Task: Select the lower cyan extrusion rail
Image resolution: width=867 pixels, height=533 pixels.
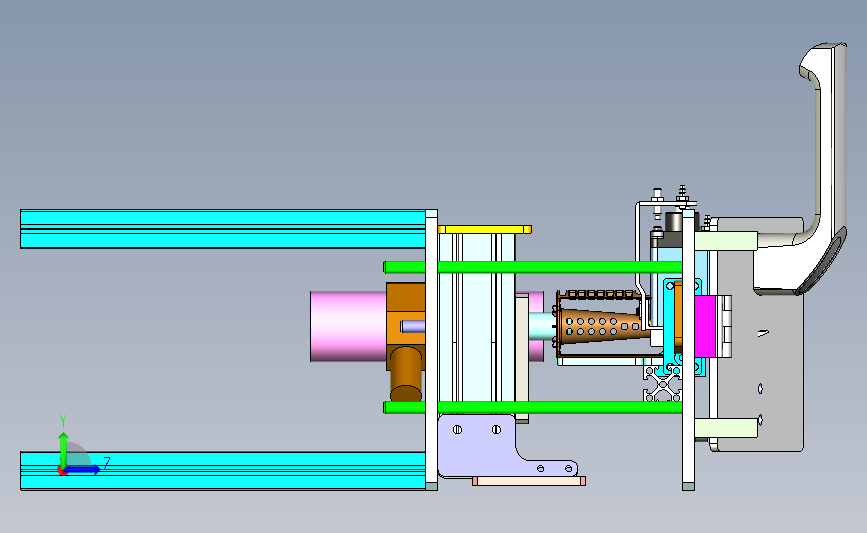Action: pos(223,471)
